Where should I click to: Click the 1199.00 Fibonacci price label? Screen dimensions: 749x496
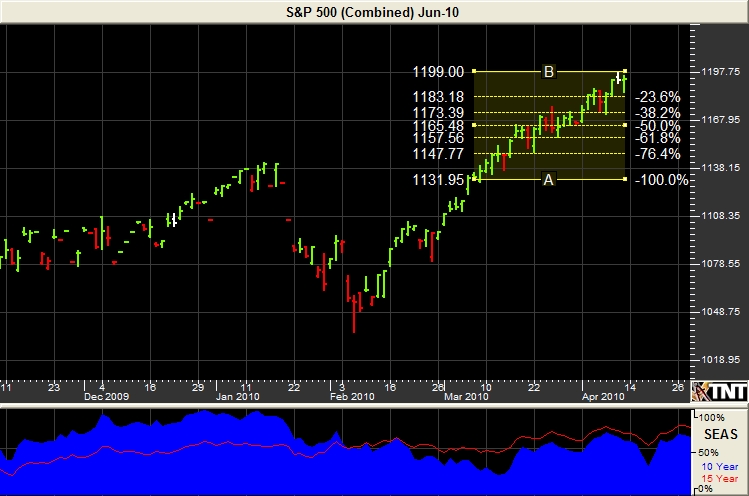tap(438, 72)
